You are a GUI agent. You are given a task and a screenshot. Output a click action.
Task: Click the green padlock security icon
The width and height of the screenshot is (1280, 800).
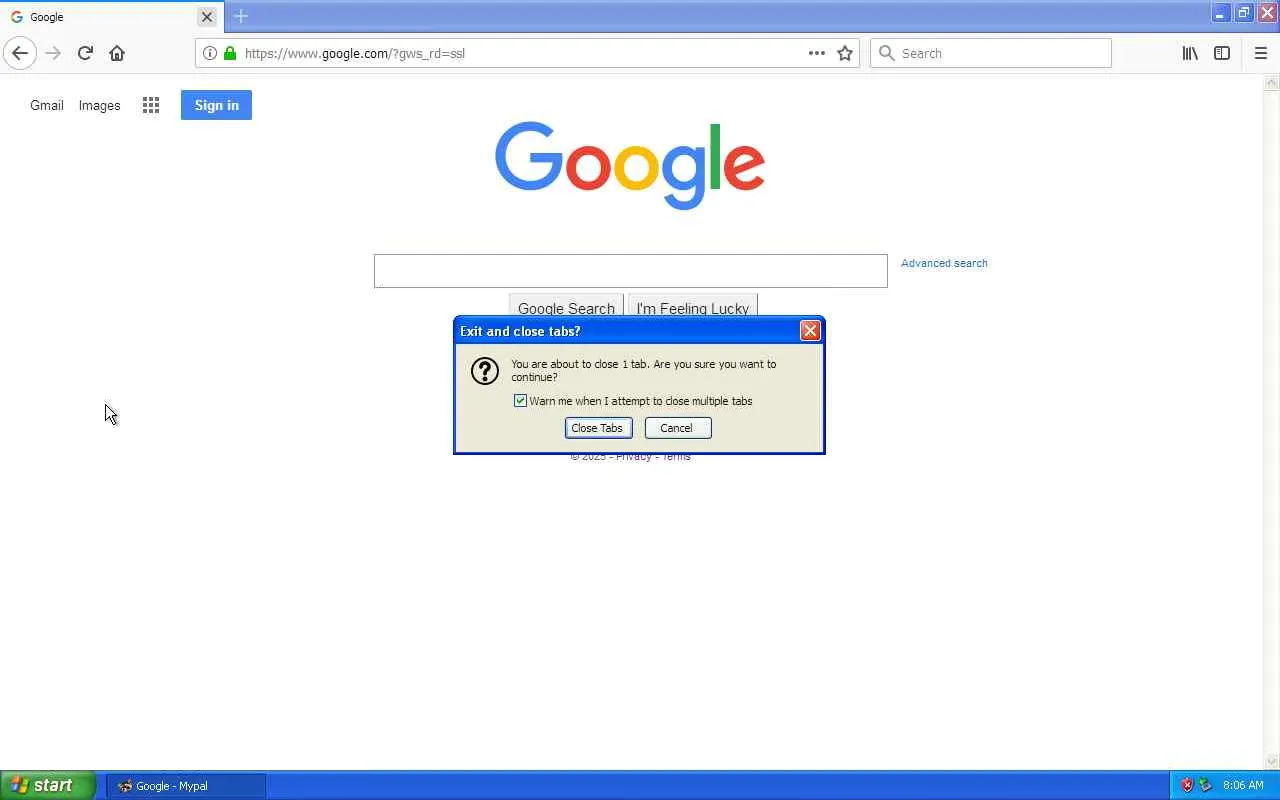230,53
